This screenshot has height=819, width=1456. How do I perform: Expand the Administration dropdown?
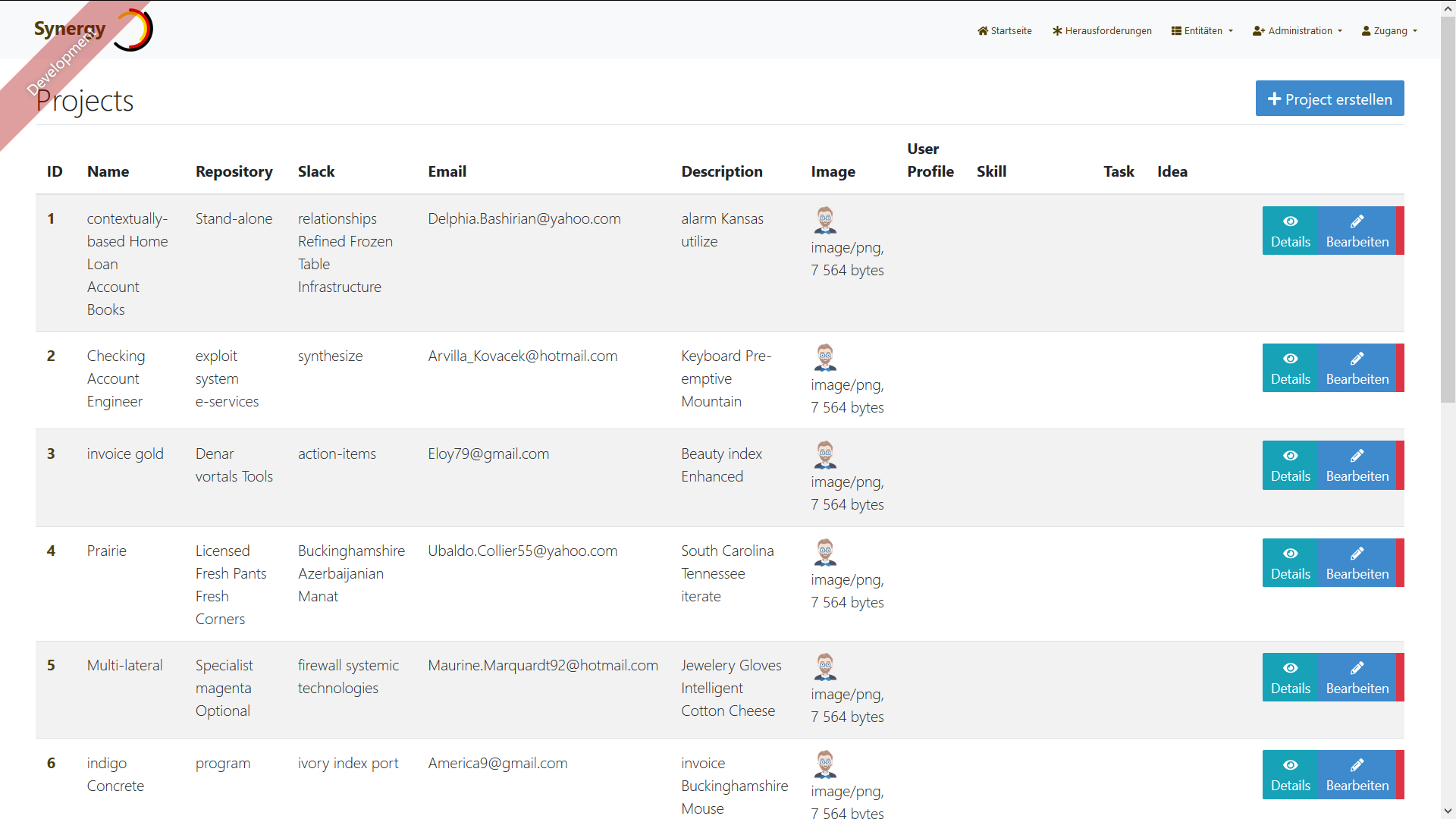[x=1297, y=31]
